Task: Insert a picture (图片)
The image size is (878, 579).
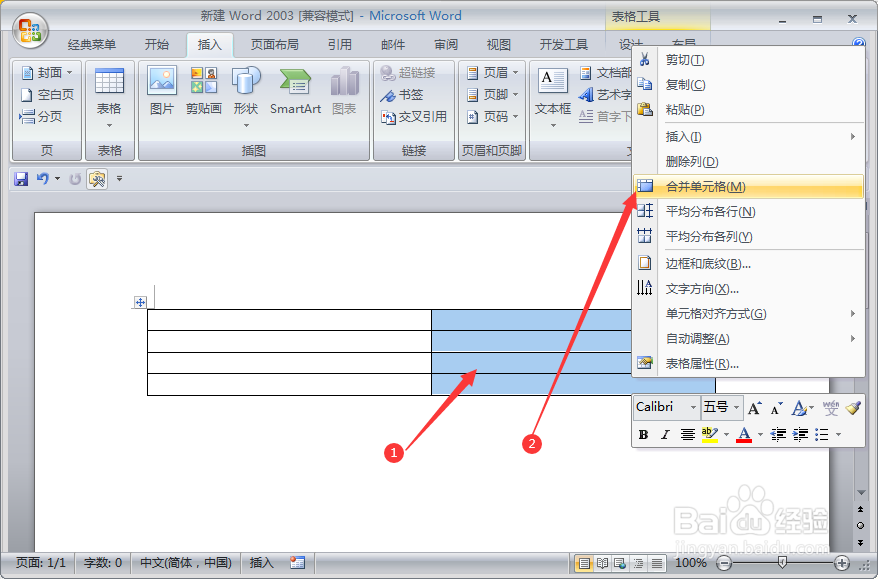Action: click(162, 91)
